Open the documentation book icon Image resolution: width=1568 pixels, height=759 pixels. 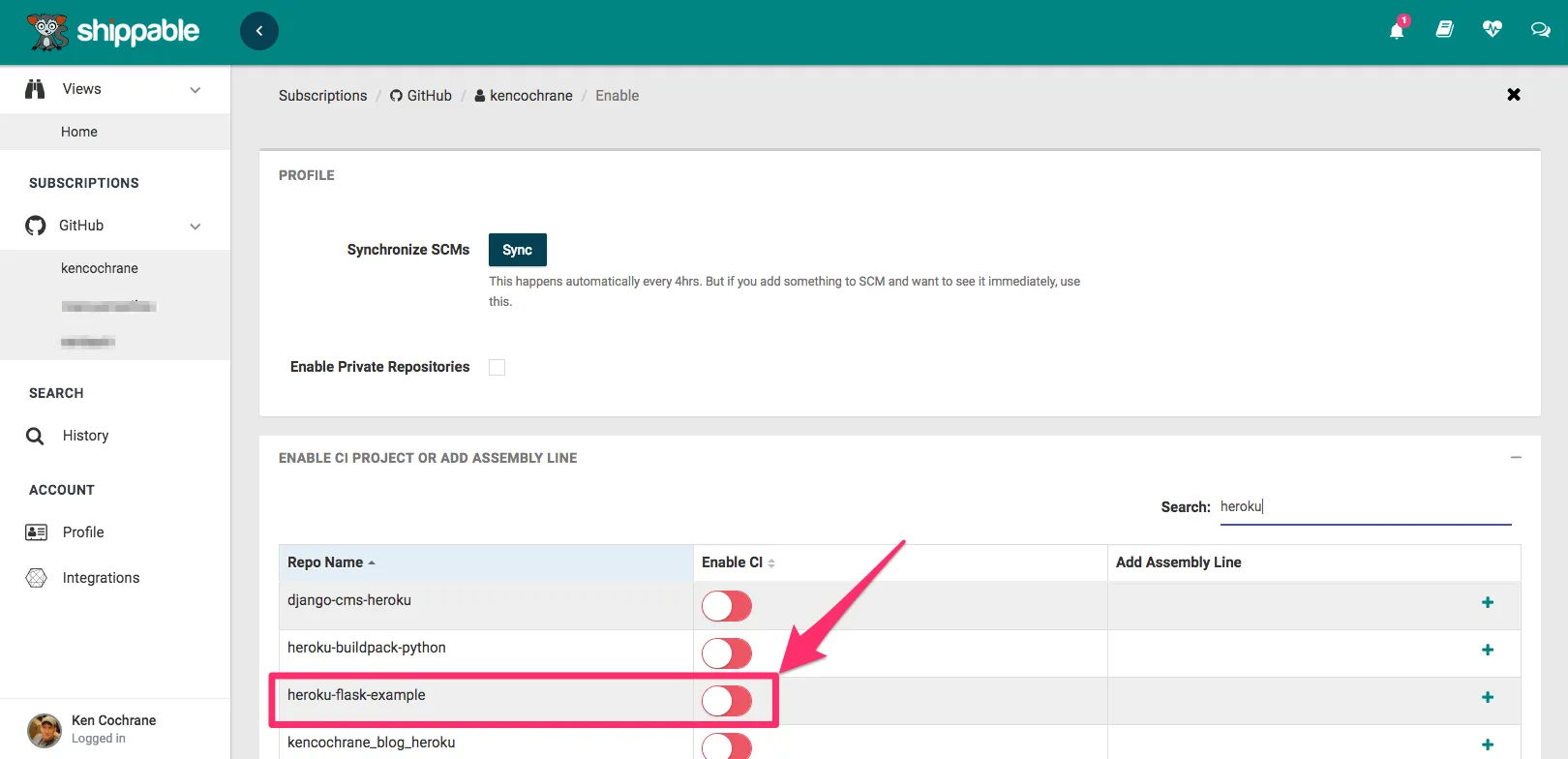[x=1444, y=30]
